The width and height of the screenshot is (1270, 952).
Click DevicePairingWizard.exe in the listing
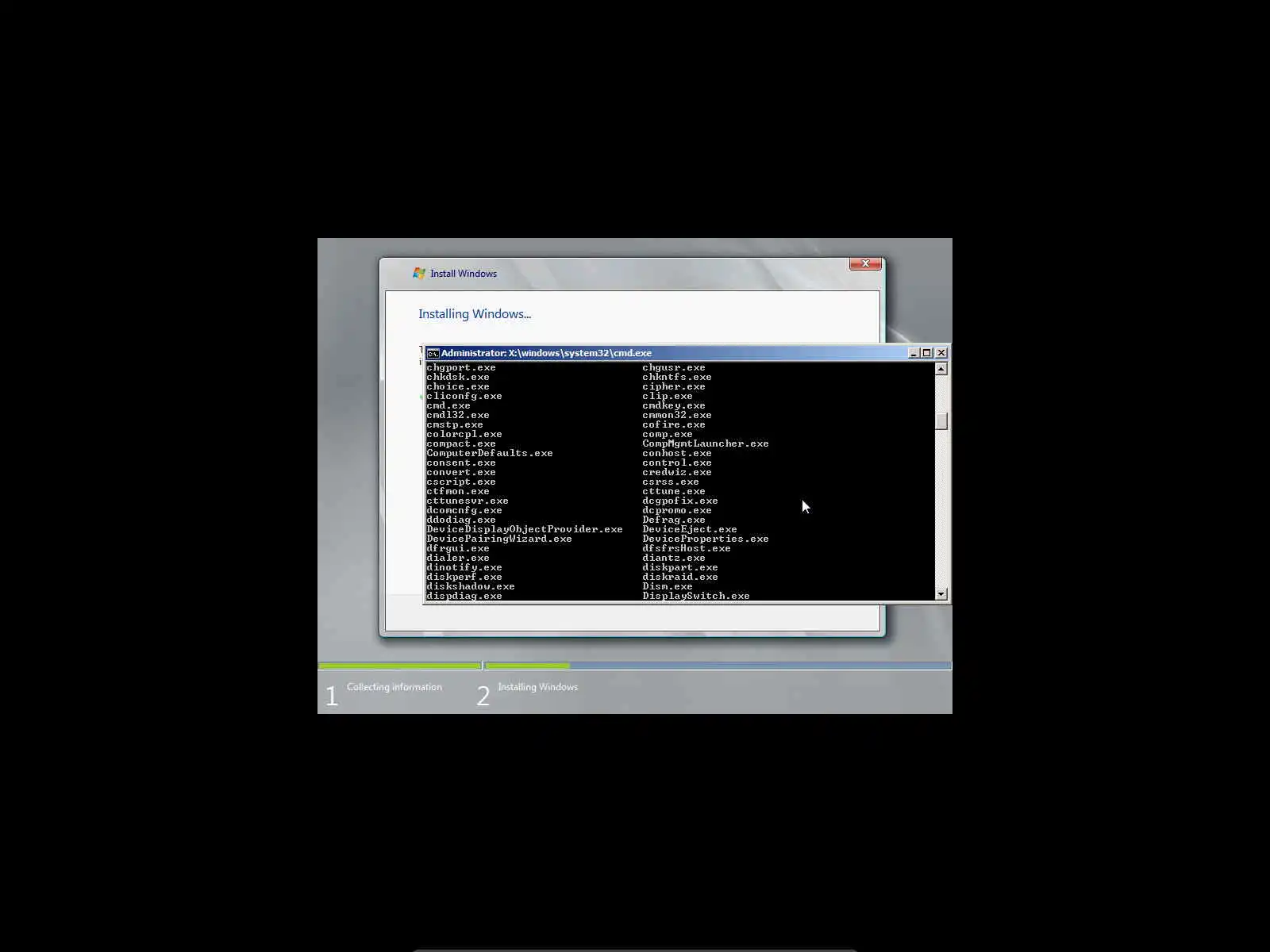pos(499,539)
